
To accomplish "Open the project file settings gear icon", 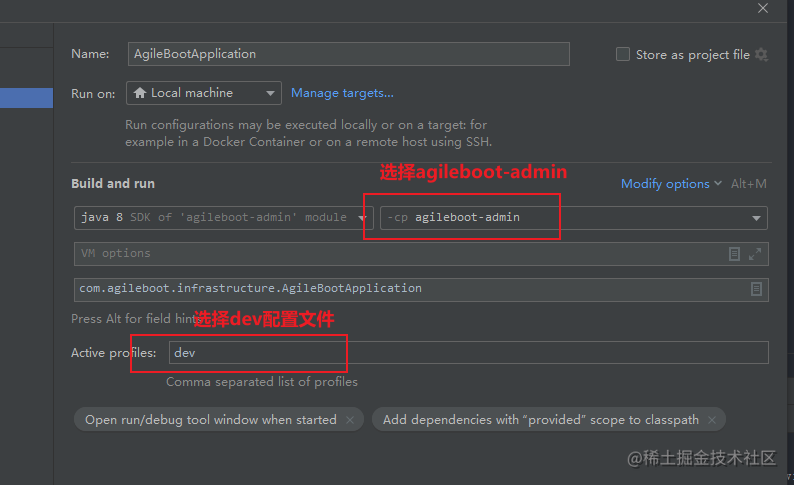I will pos(762,54).
